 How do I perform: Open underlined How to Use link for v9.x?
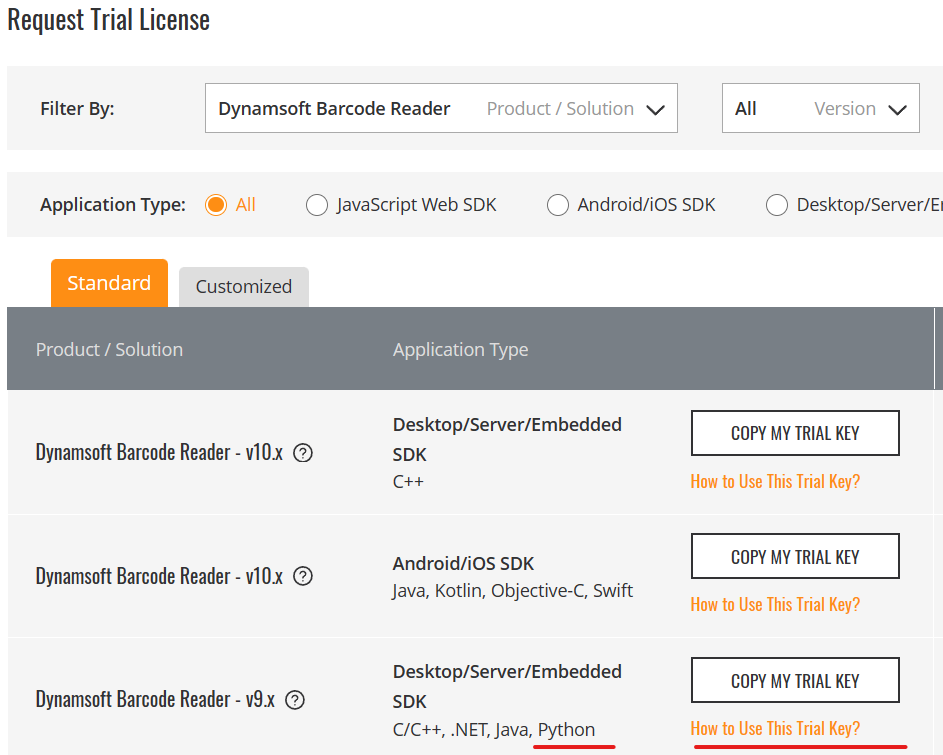(775, 728)
